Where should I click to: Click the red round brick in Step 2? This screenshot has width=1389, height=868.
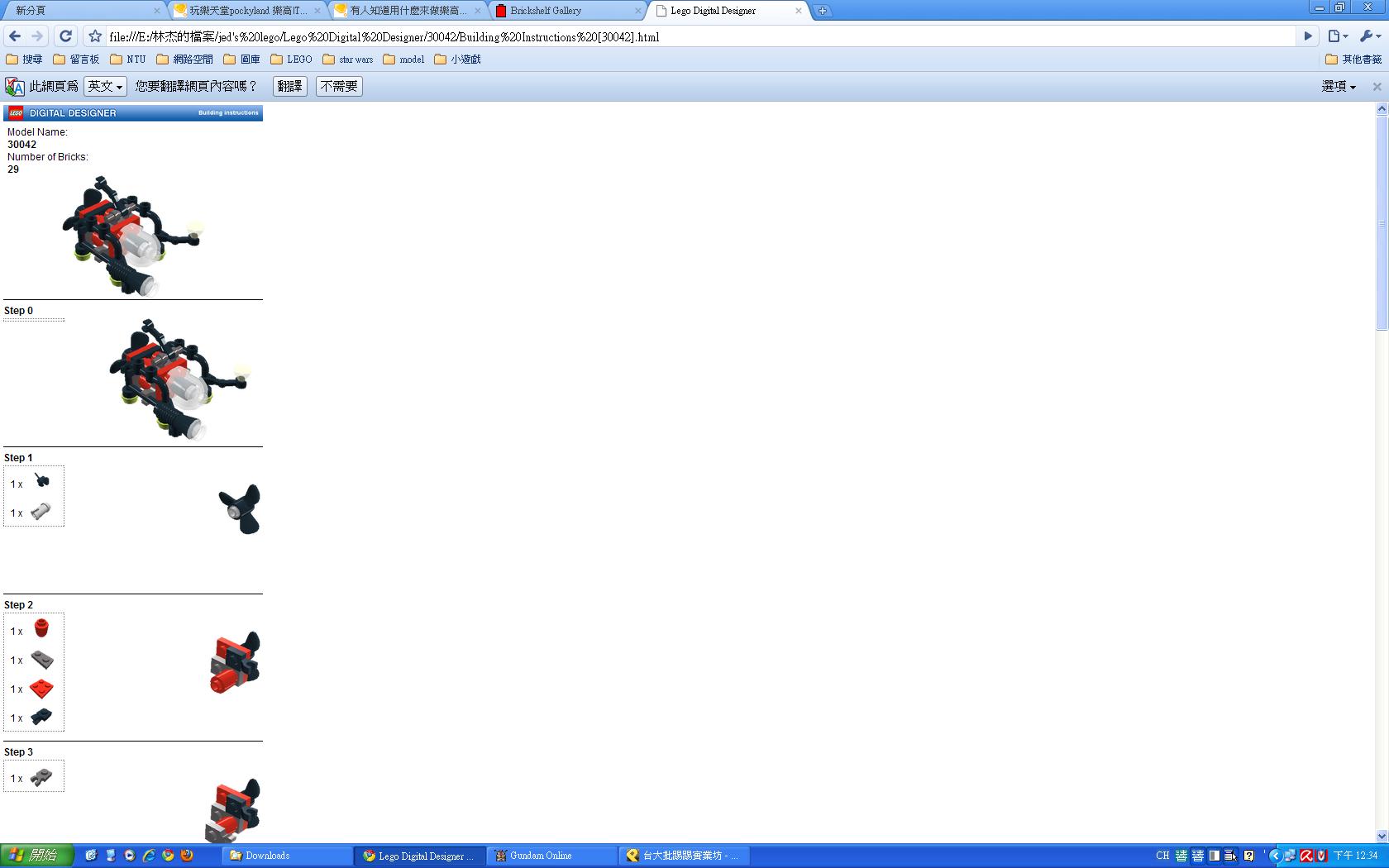point(41,629)
